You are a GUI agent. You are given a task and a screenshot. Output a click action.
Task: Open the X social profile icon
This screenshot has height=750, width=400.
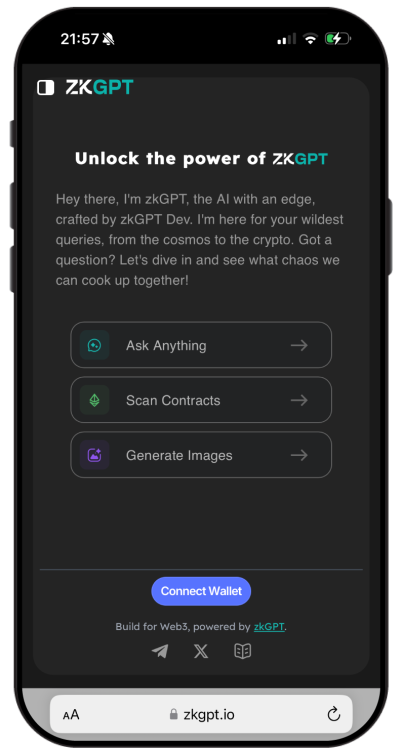(201, 651)
